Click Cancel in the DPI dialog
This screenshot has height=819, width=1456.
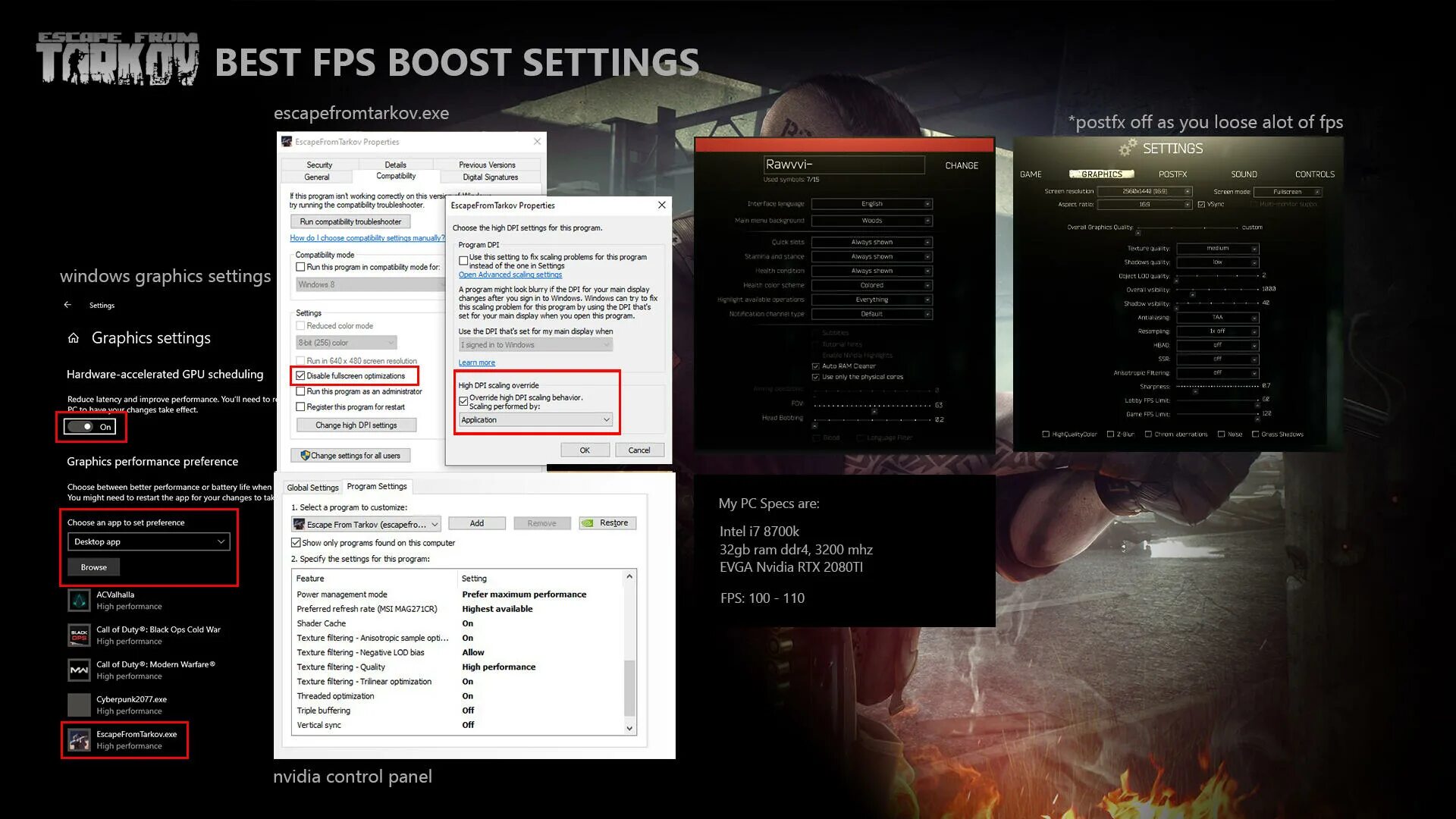coord(639,450)
